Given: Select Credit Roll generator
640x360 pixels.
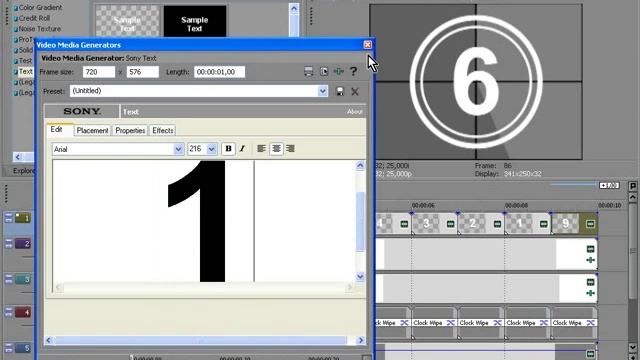Looking at the screenshot, I should coord(34,18).
